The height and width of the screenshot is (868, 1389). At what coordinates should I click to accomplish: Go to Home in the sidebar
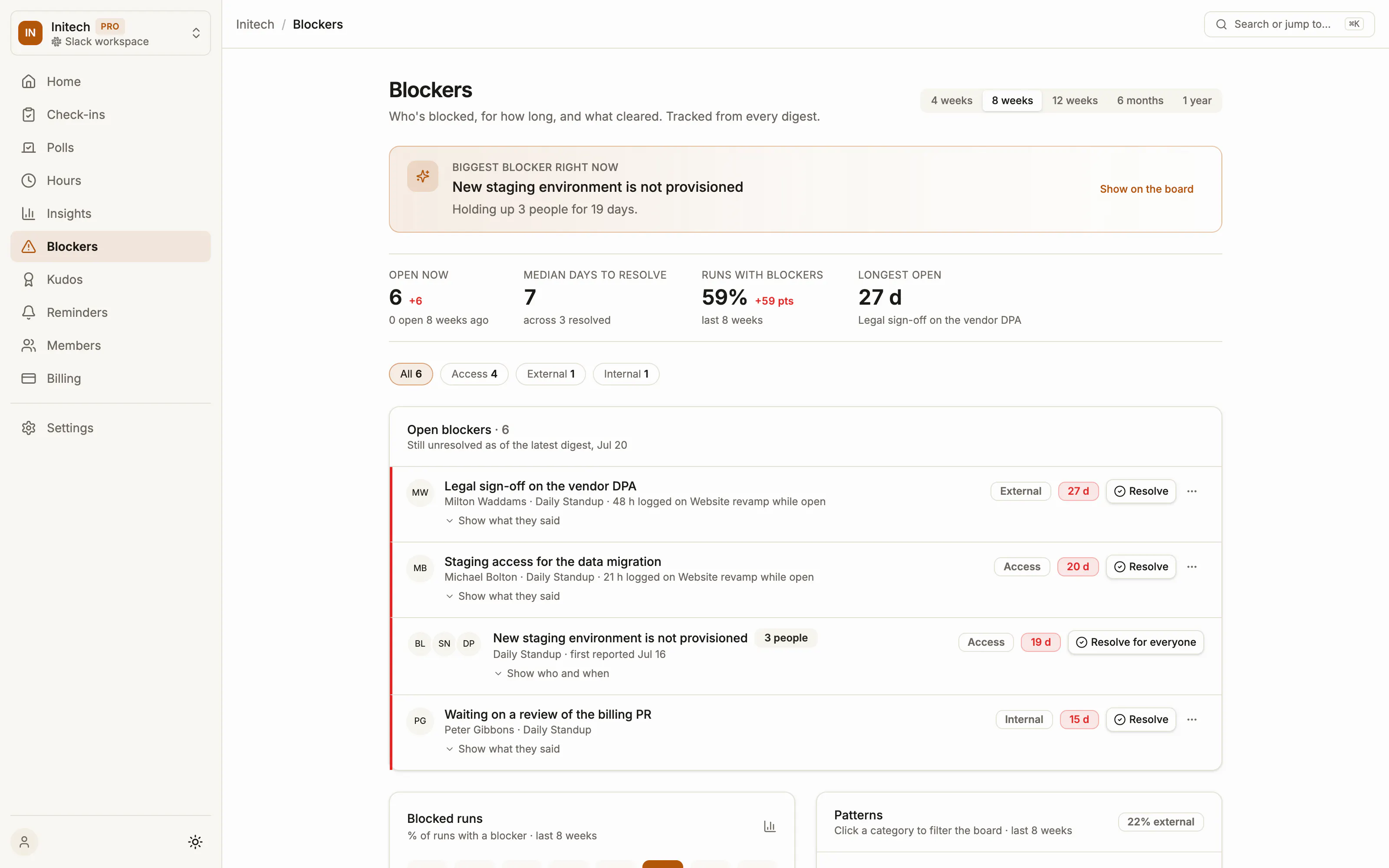click(111, 82)
